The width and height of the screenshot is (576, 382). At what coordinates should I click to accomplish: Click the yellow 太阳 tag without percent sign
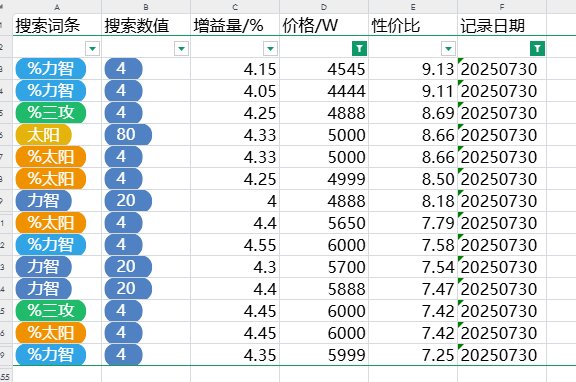click(43, 135)
